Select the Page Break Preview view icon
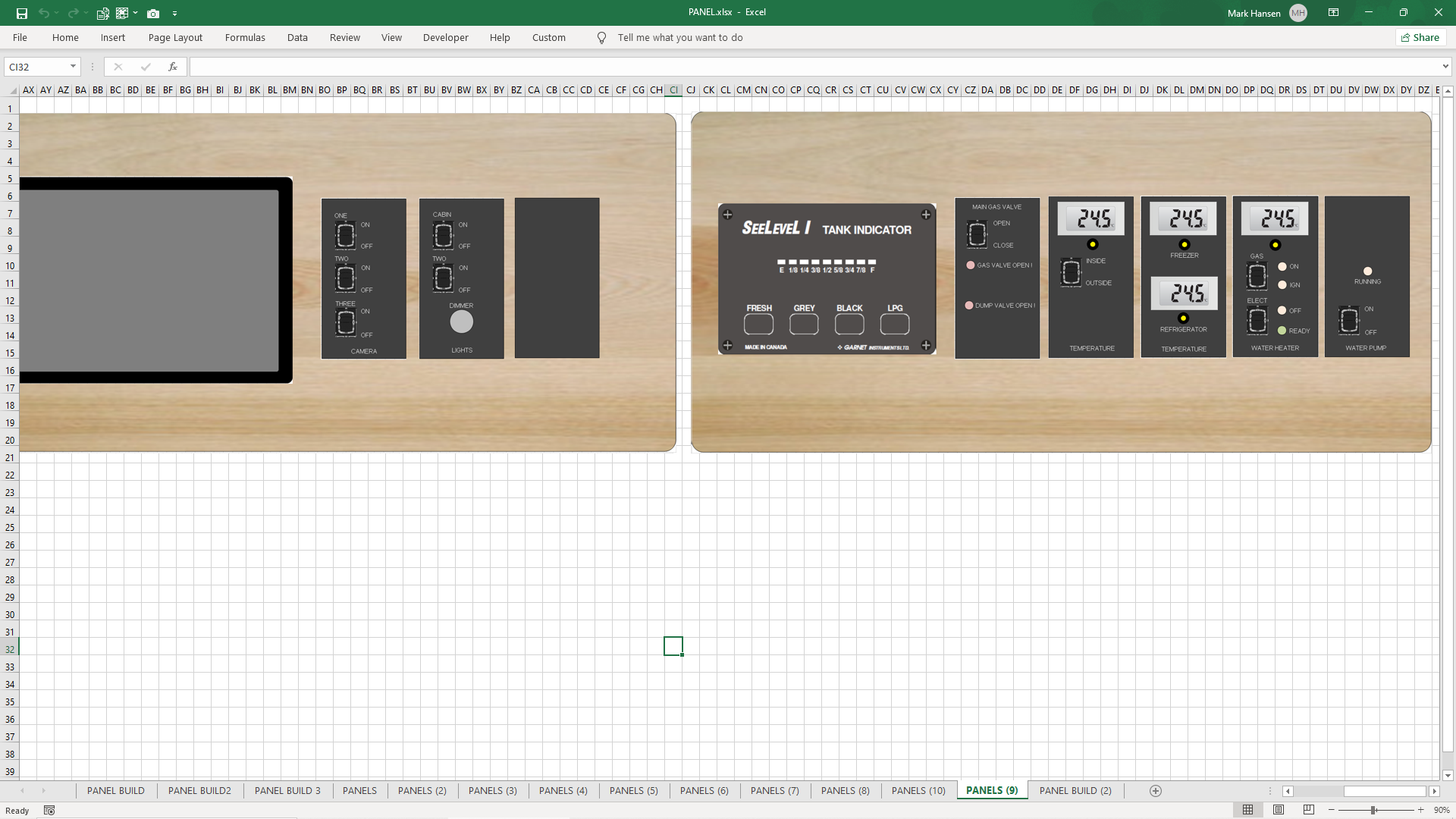The height and width of the screenshot is (819, 1456). click(x=1308, y=810)
